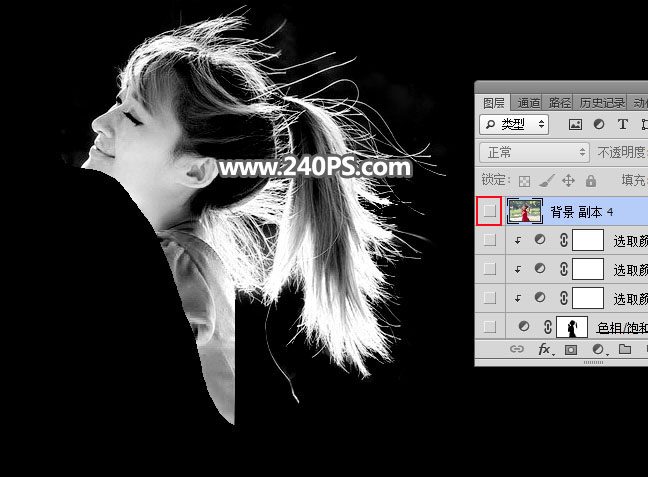Image resolution: width=648 pixels, height=477 pixels.
Task: Show the 背景 副本 4 layer
Action: click(x=489, y=211)
